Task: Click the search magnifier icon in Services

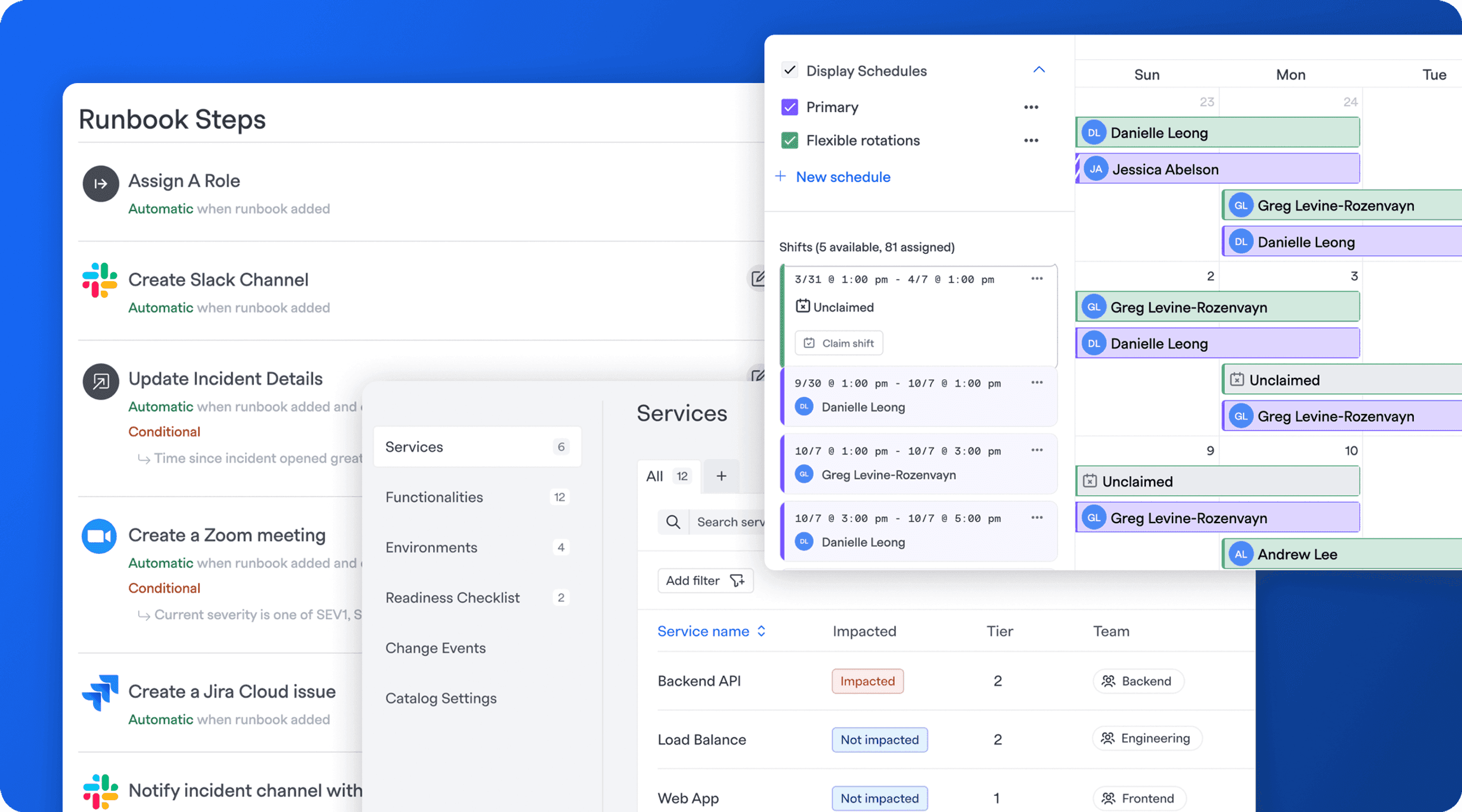Action: click(673, 522)
